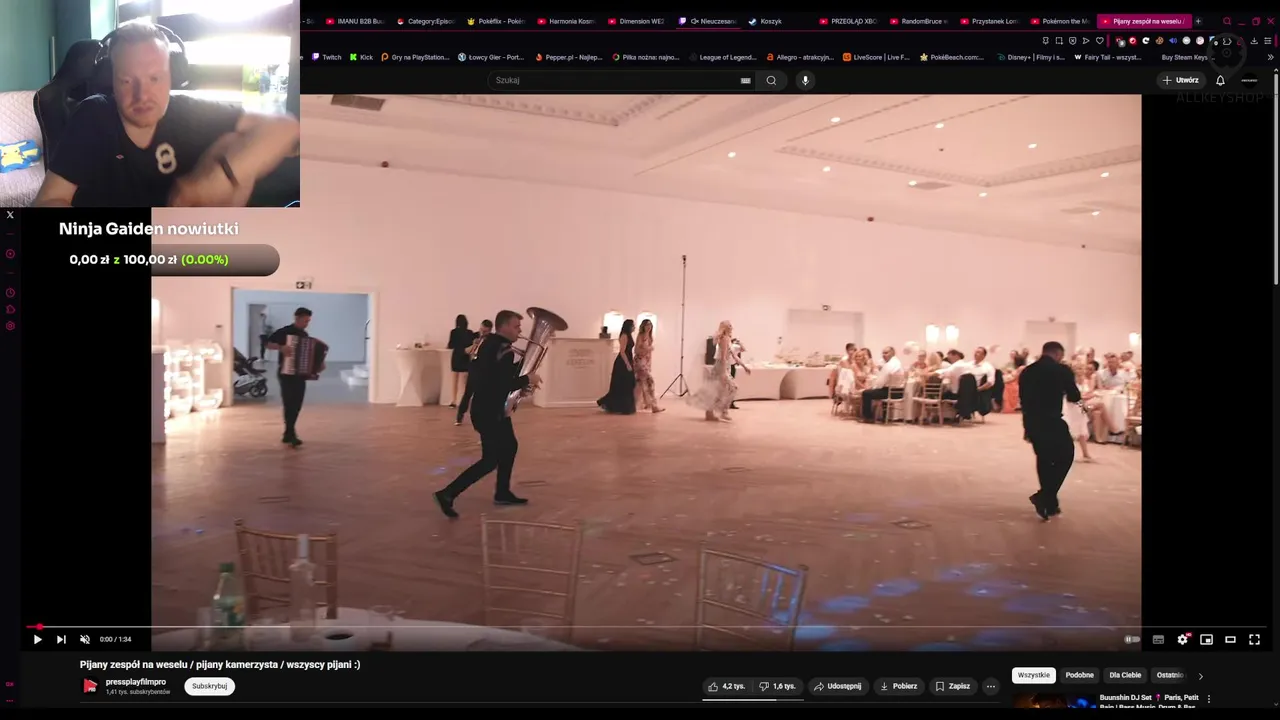Viewport: 1280px width, 720px height.
Task: Click the heart icon in address bar
Action: coord(1100,41)
